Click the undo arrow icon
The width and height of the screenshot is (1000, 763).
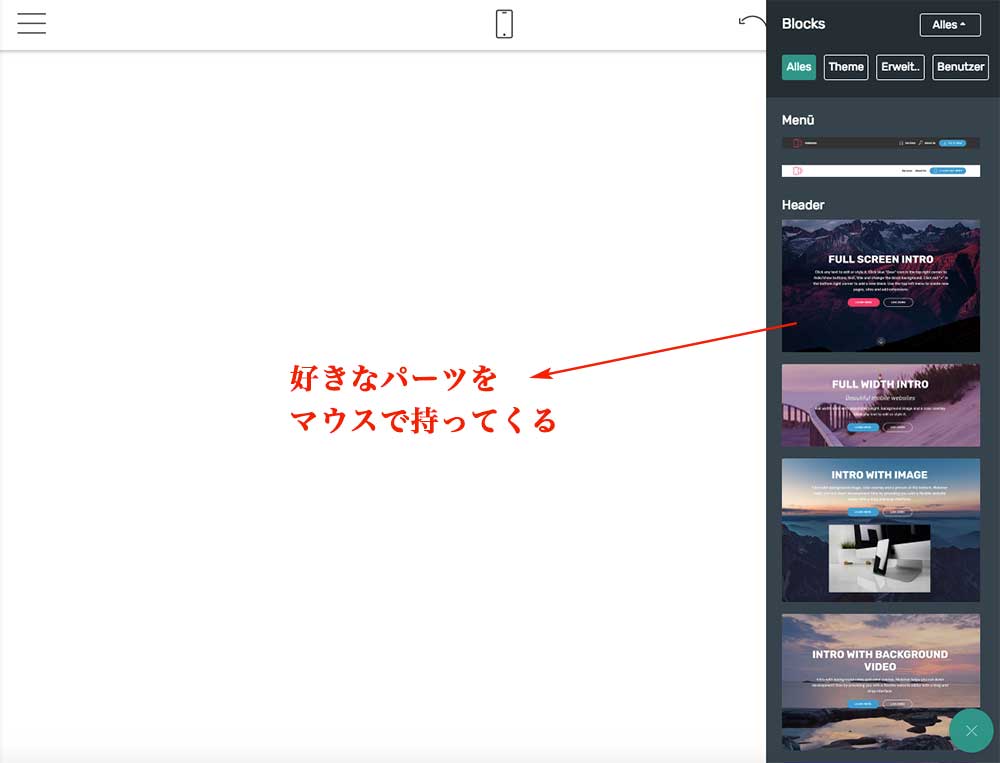tap(752, 21)
